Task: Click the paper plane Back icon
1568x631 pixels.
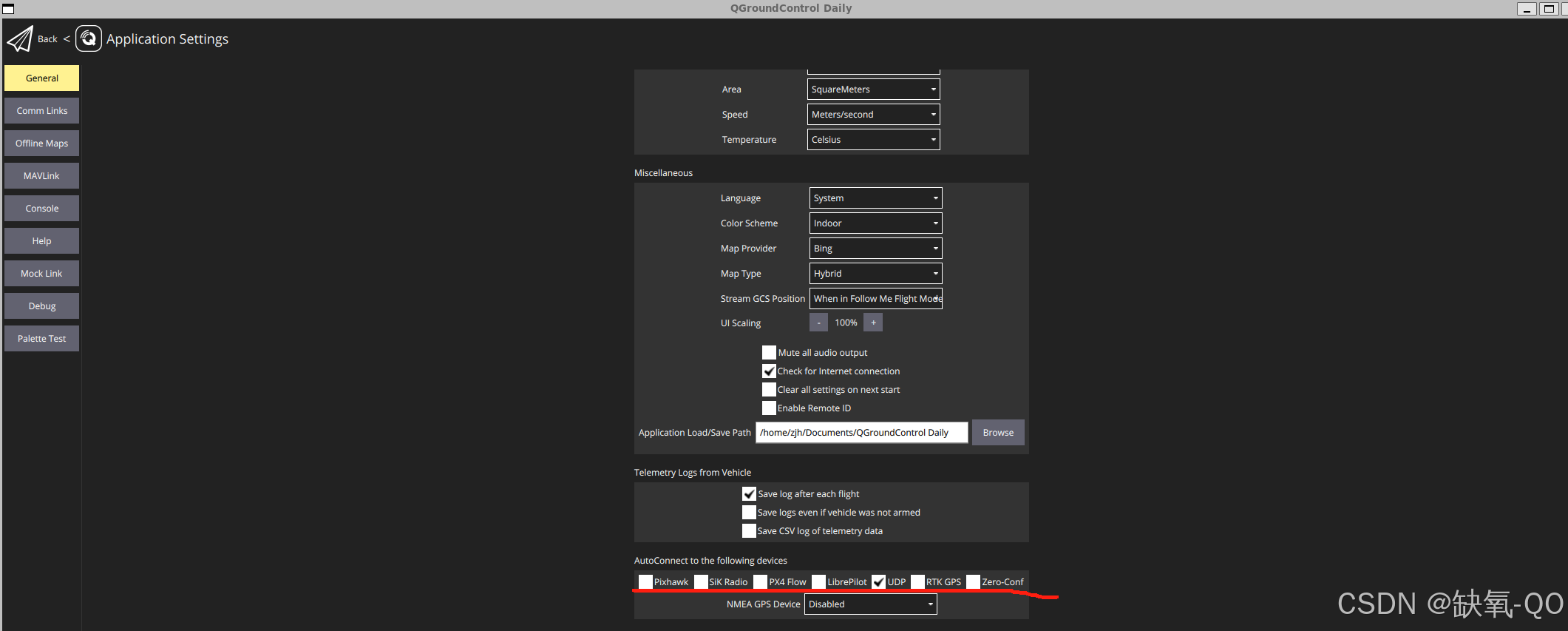Action: click(x=20, y=38)
